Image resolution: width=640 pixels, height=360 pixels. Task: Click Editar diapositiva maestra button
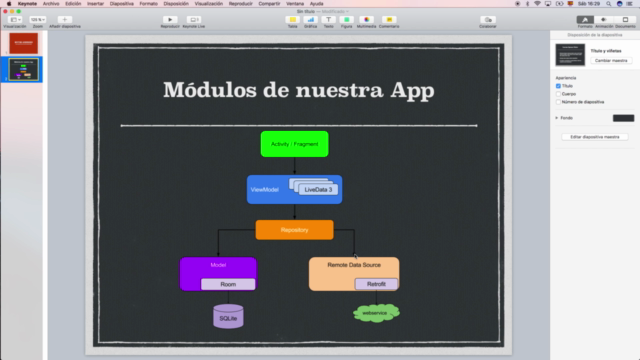(x=595, y=137)
